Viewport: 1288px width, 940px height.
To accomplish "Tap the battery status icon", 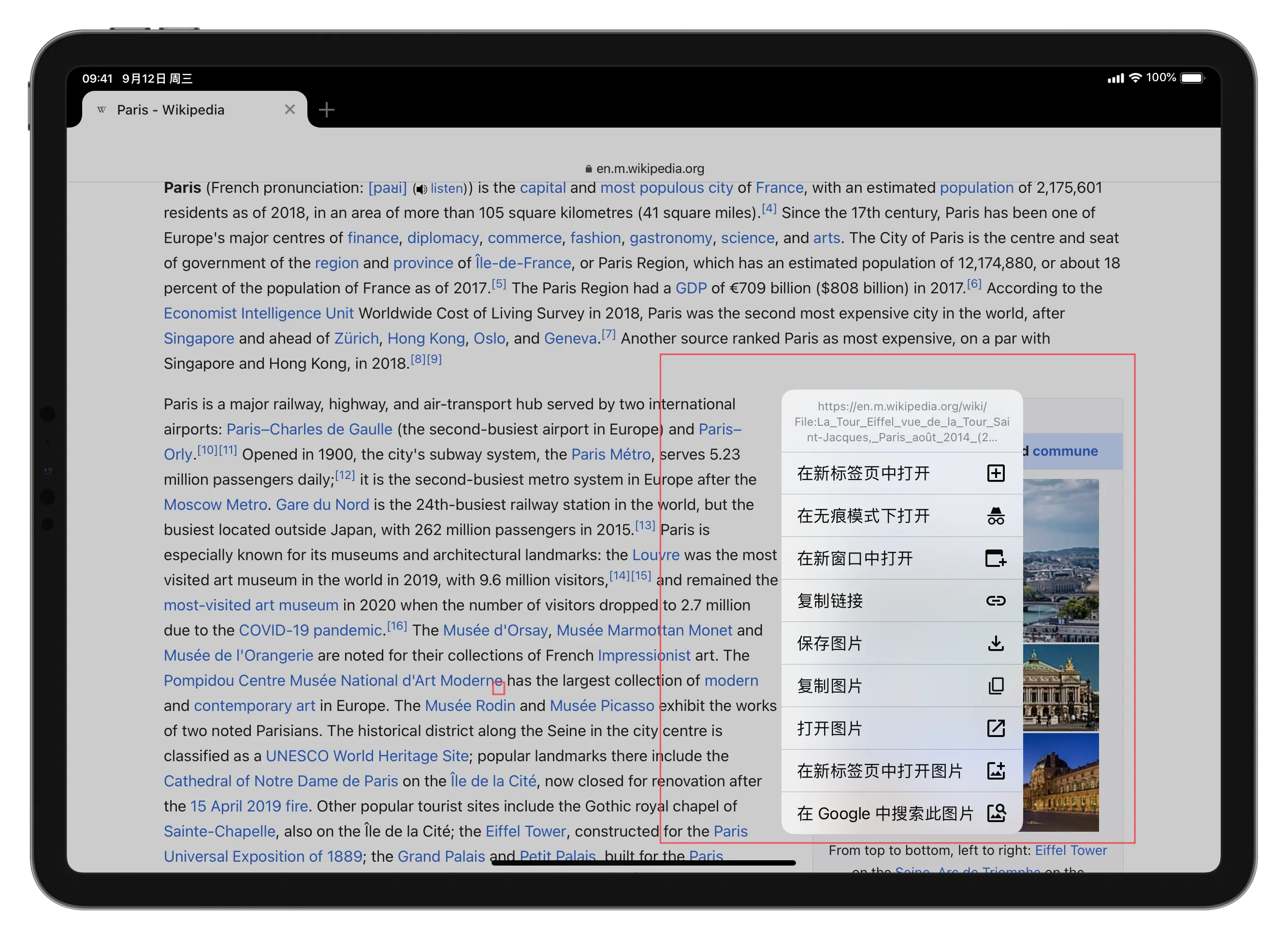I will pyautogui.click(x=1192, y=78).
